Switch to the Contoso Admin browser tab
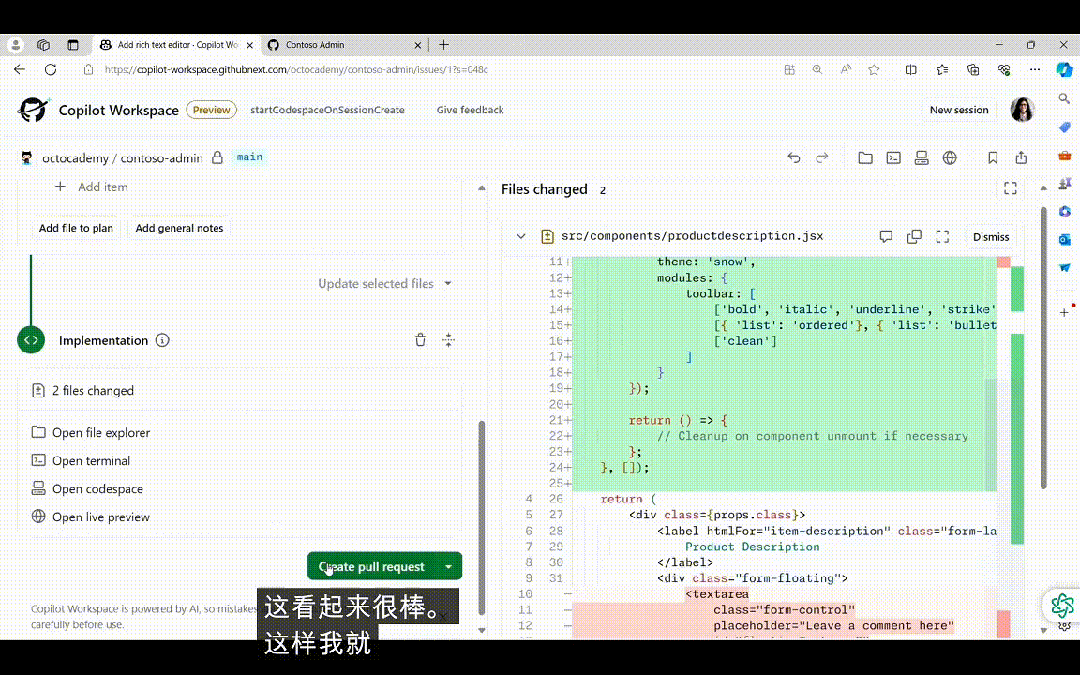This screenshot has height=675, width=1080. [x=315, y=45]
